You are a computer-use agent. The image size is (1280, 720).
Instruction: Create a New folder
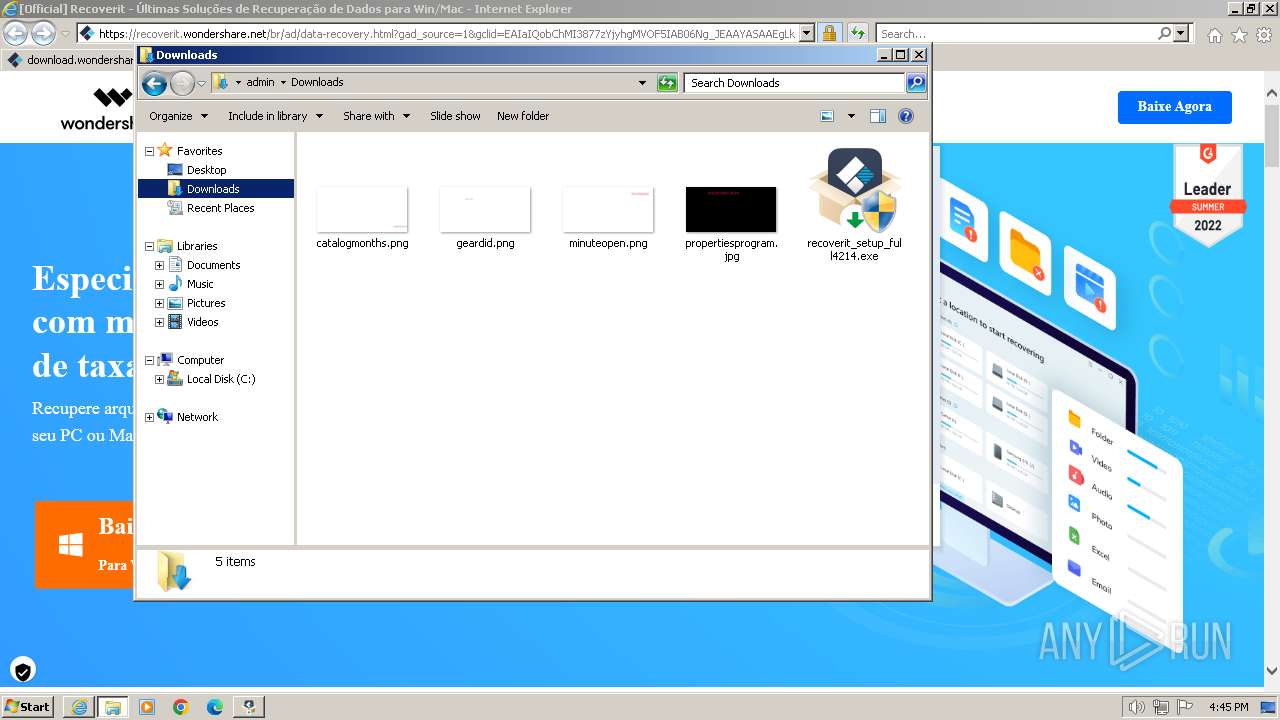coord(523,116)
